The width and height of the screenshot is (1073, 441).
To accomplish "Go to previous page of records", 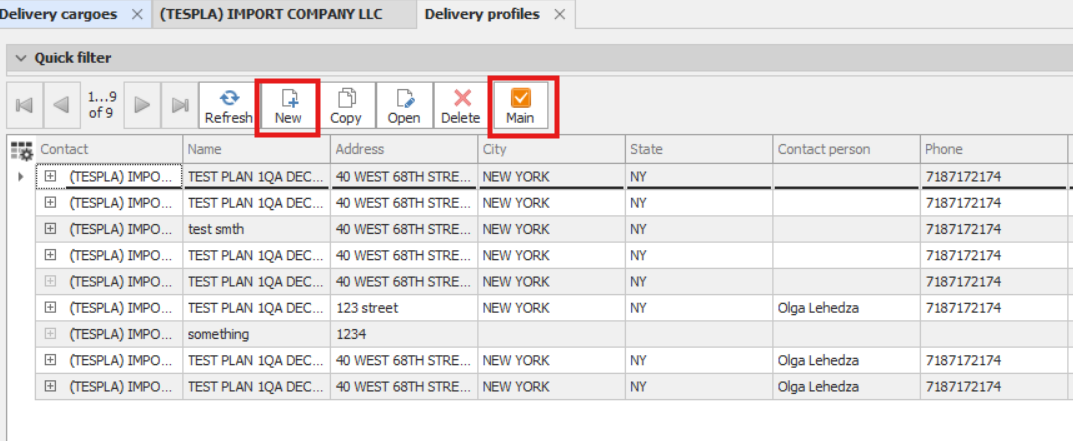I will coord(61,105).
